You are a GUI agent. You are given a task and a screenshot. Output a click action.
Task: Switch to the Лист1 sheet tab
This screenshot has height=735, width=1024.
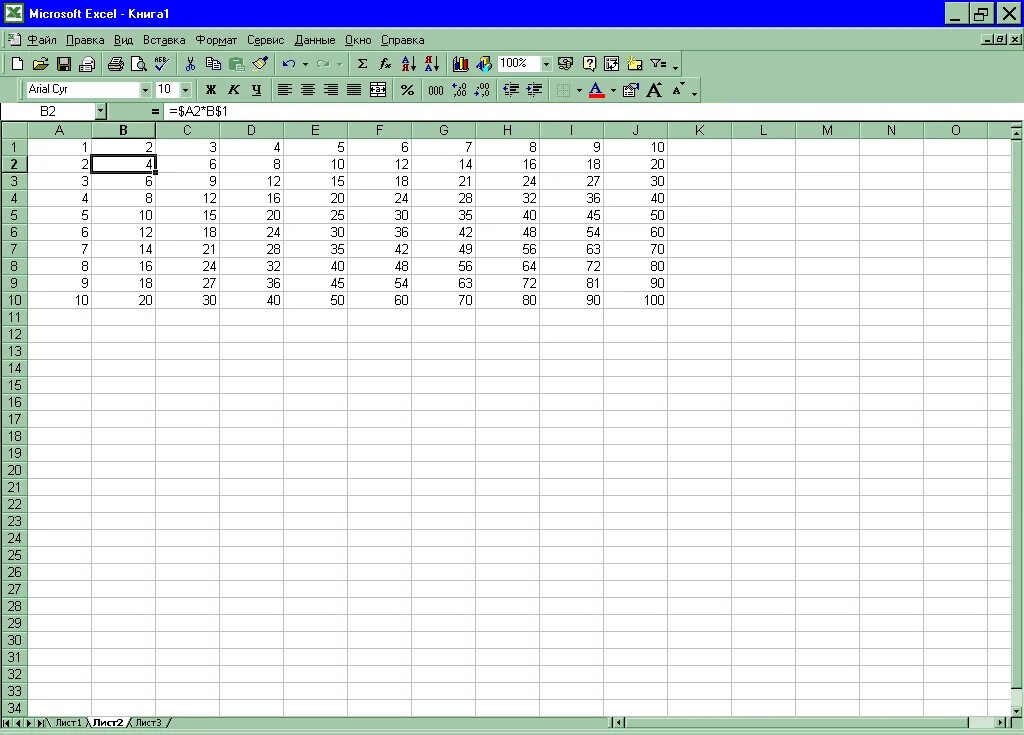click(x=68, y=723)
